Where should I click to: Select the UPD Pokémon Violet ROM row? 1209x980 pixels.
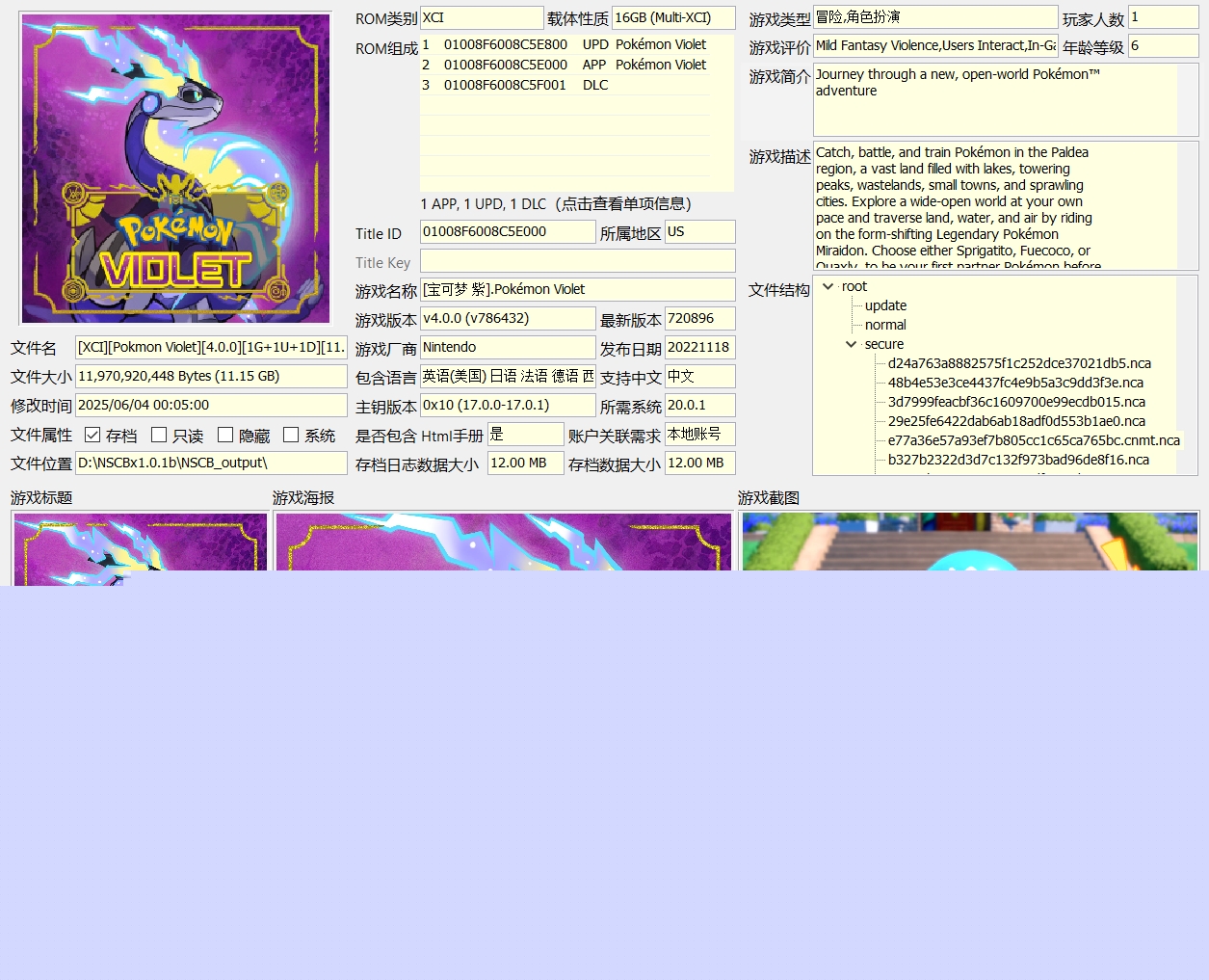pyautogui.click(x=565, y=44)
